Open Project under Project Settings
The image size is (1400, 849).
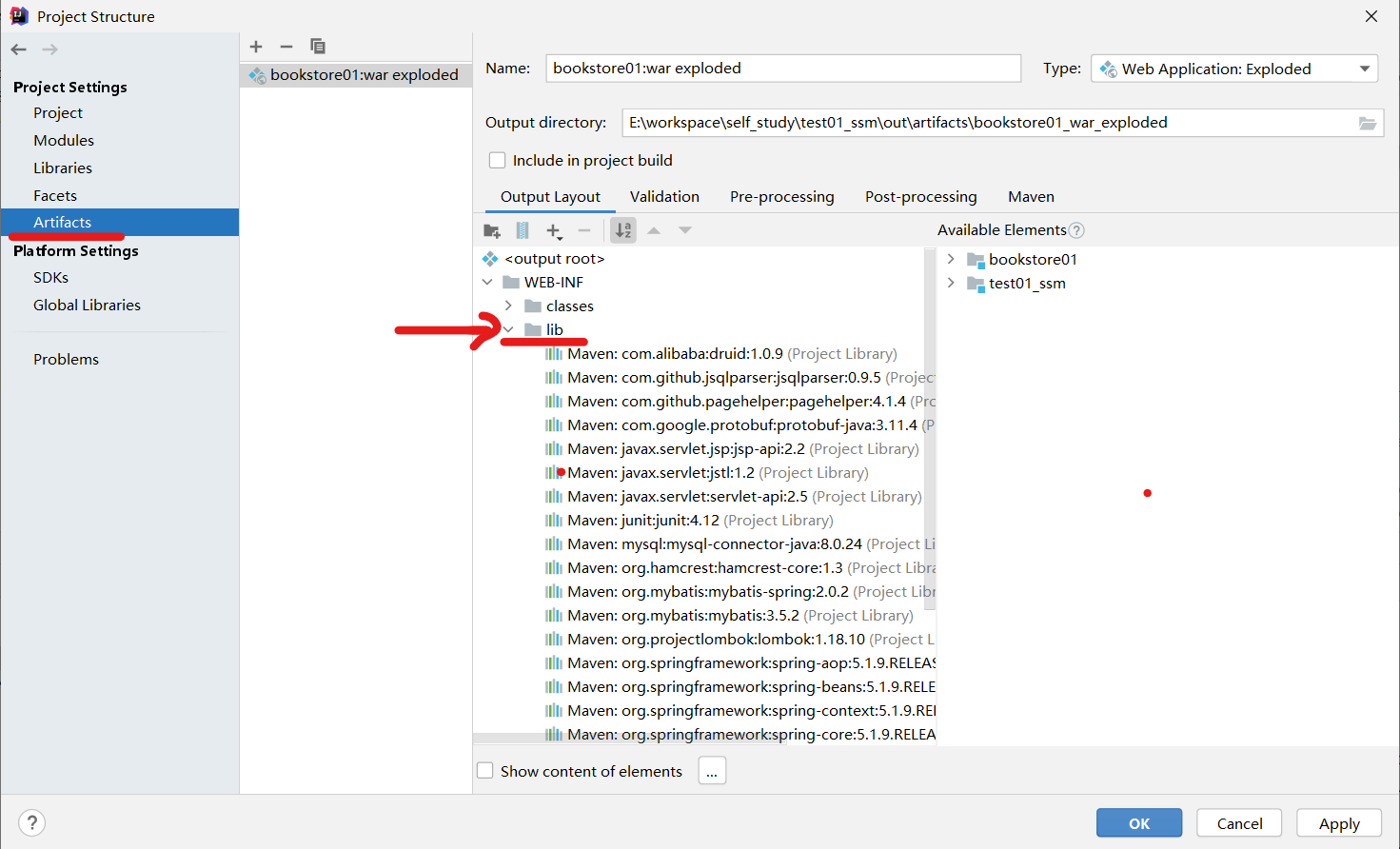coord(58,113)
